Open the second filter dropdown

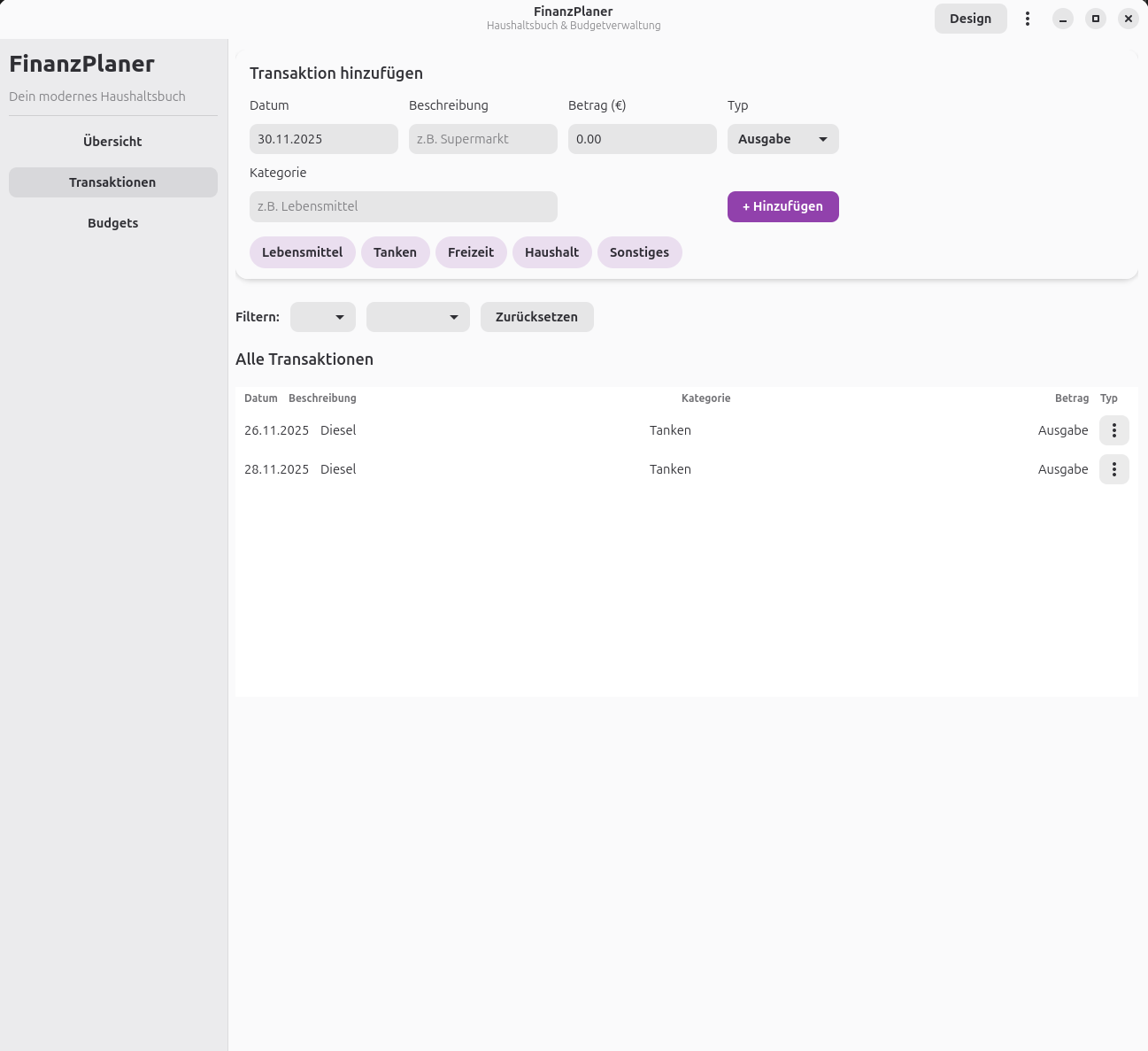[418, 317]
